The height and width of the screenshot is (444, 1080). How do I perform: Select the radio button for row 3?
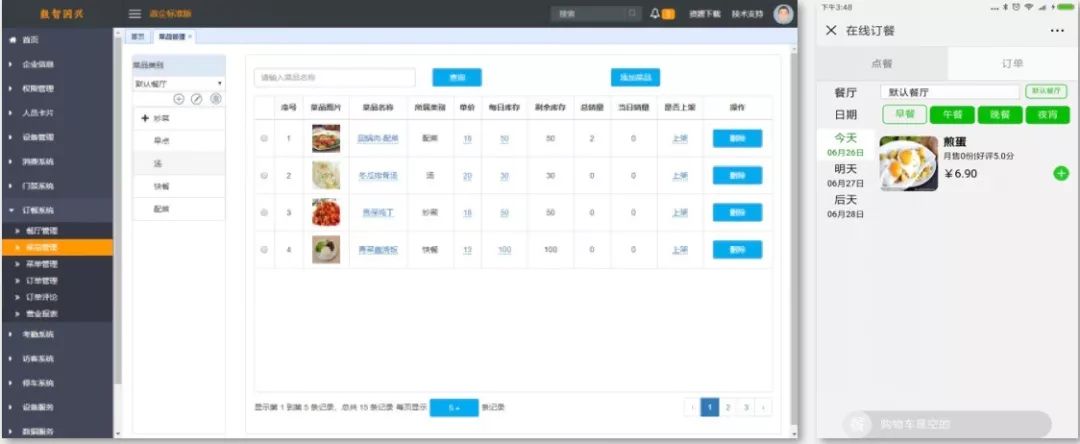(x=264, y=213)
